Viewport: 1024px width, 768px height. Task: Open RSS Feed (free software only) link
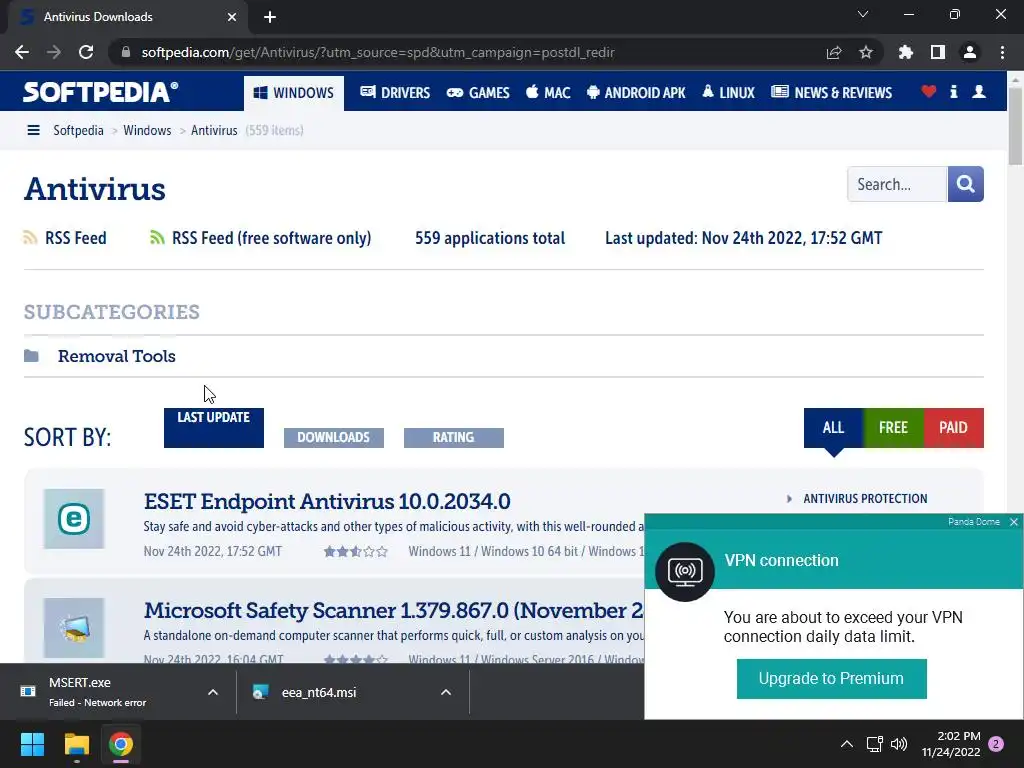(x=271, y=238)
